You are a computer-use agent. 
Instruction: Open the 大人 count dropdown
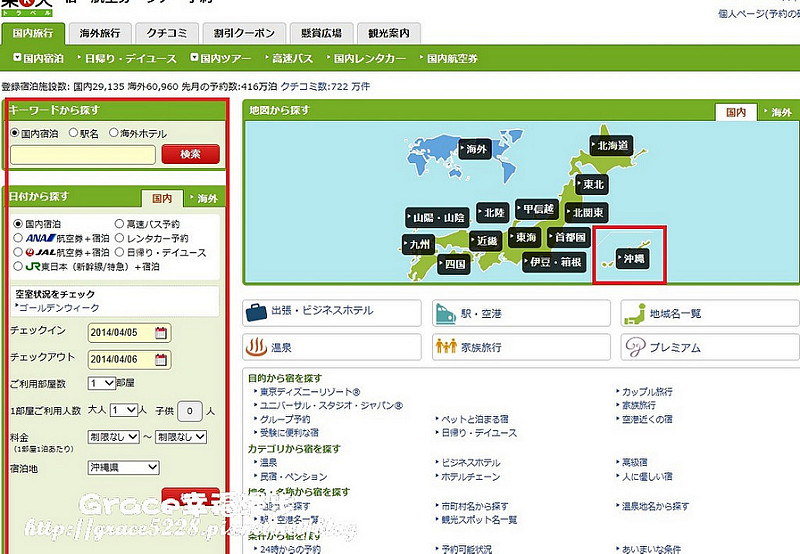click(x=124, y=410)
